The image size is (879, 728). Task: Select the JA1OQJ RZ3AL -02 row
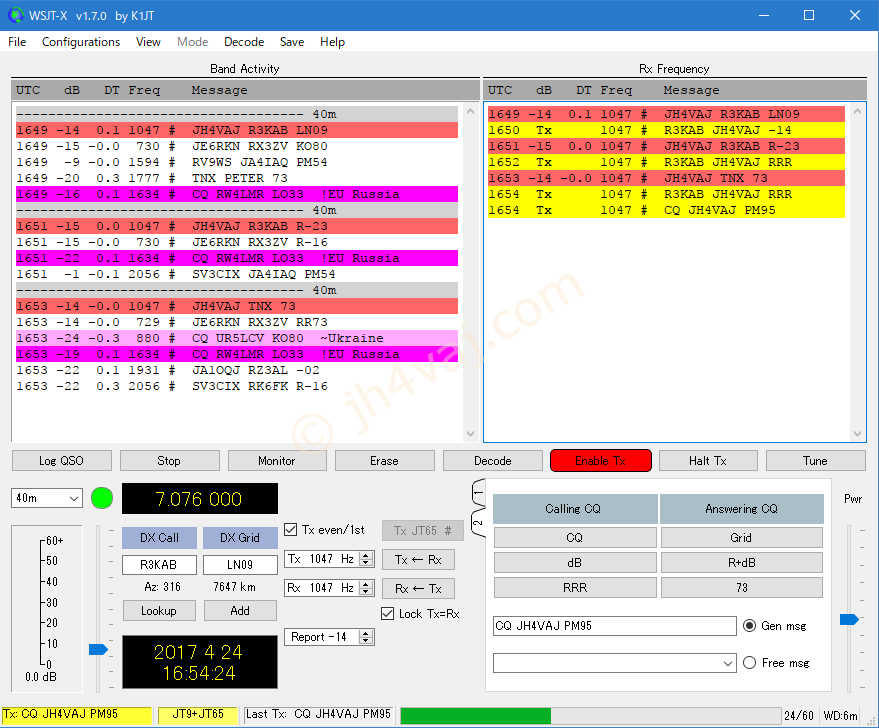click(237, 370)
